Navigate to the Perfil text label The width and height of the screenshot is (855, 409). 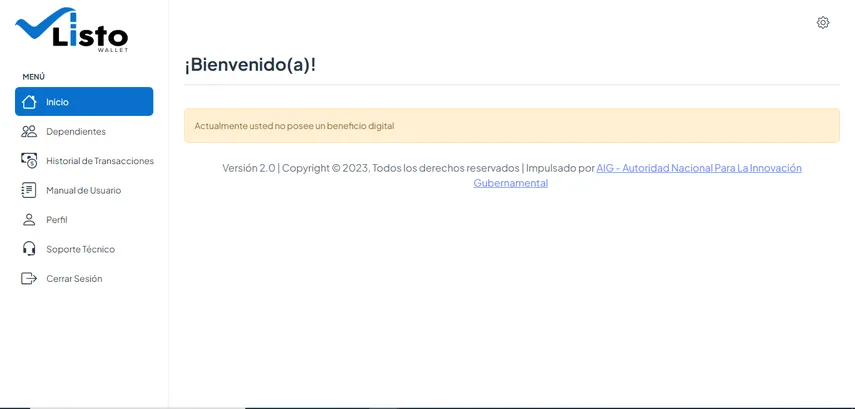57,220
